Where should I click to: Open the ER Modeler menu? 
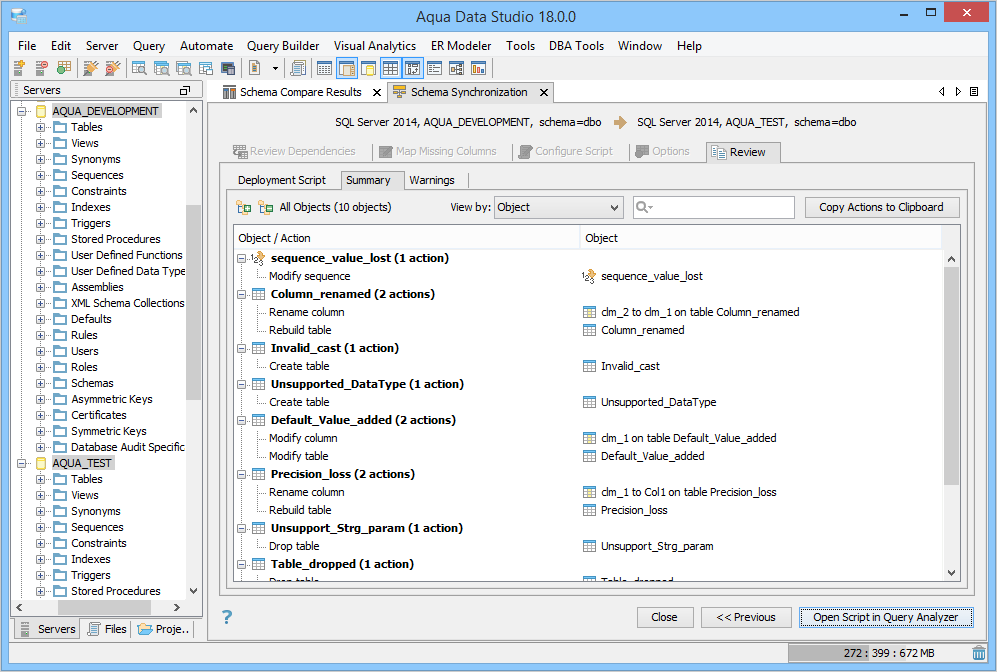pyautogui.click(x=461, y=46)
